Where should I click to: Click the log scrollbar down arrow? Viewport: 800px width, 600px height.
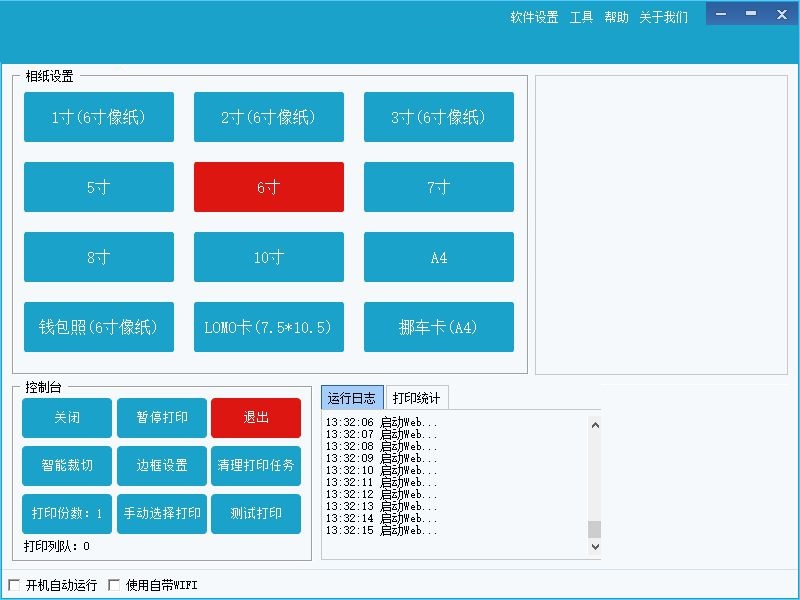[x=595, y=546]
